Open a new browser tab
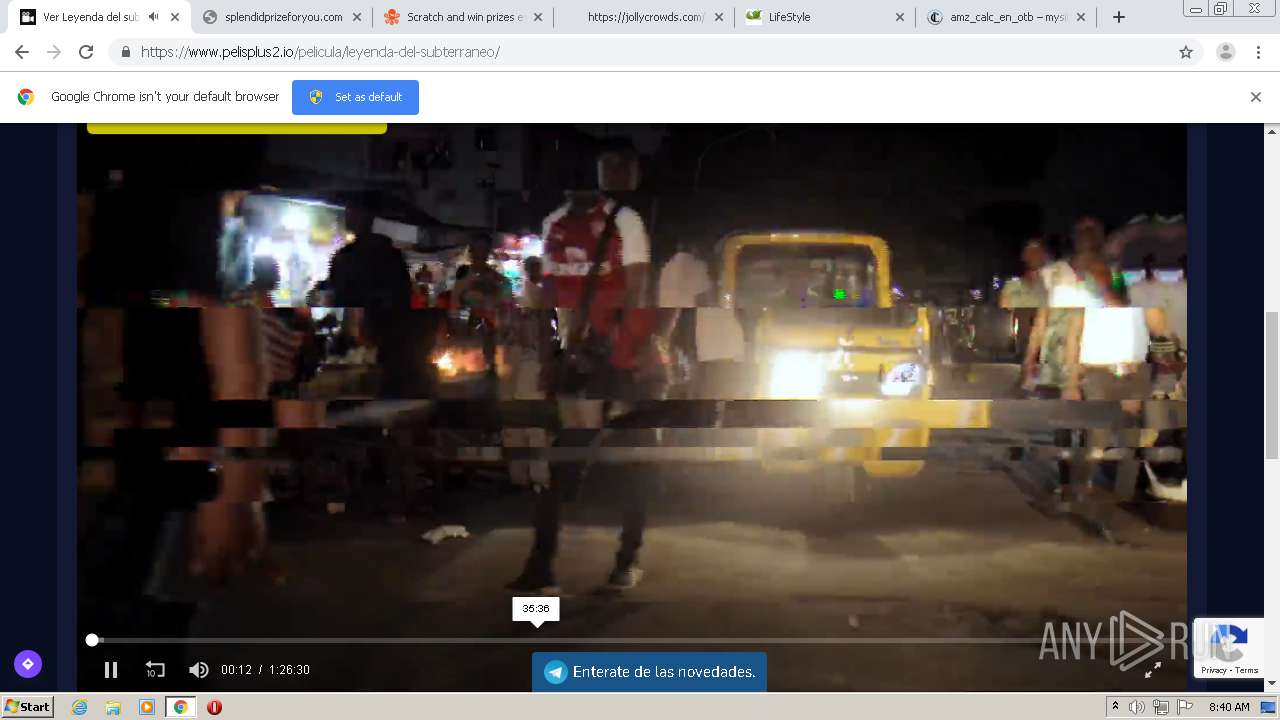 [1119, 17]
